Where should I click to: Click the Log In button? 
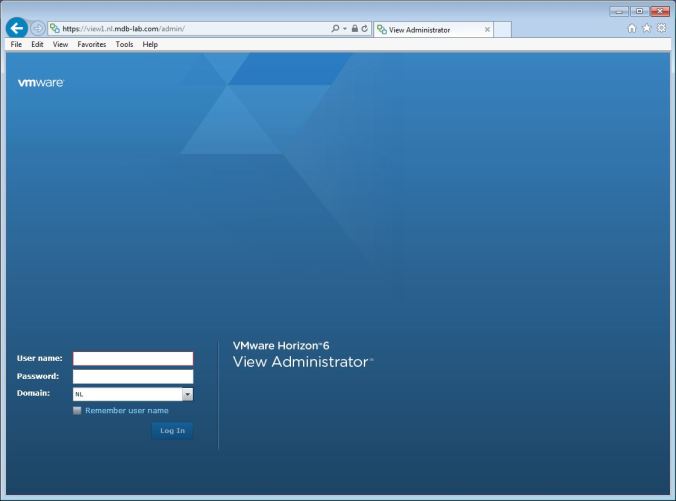point(172,431)
